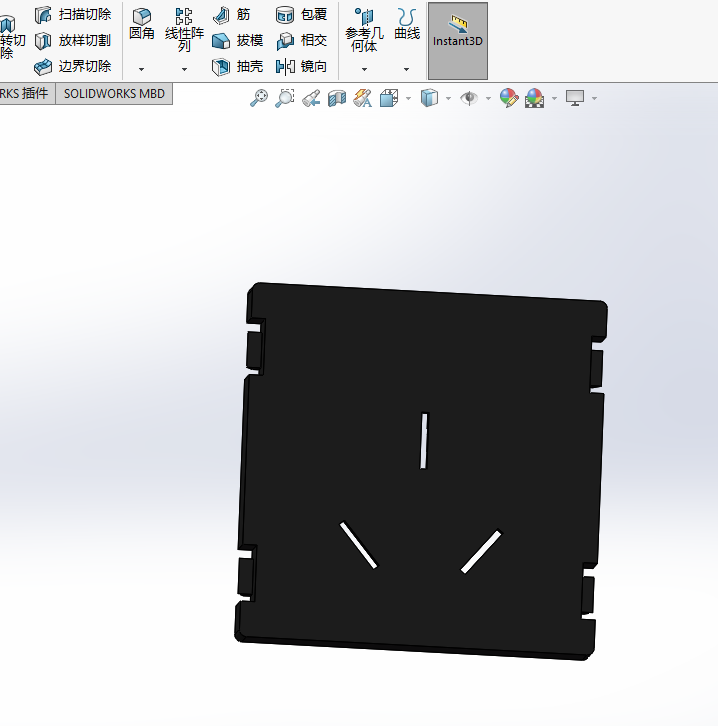Select the Wrap (包覆) tool

click(302, 15)
